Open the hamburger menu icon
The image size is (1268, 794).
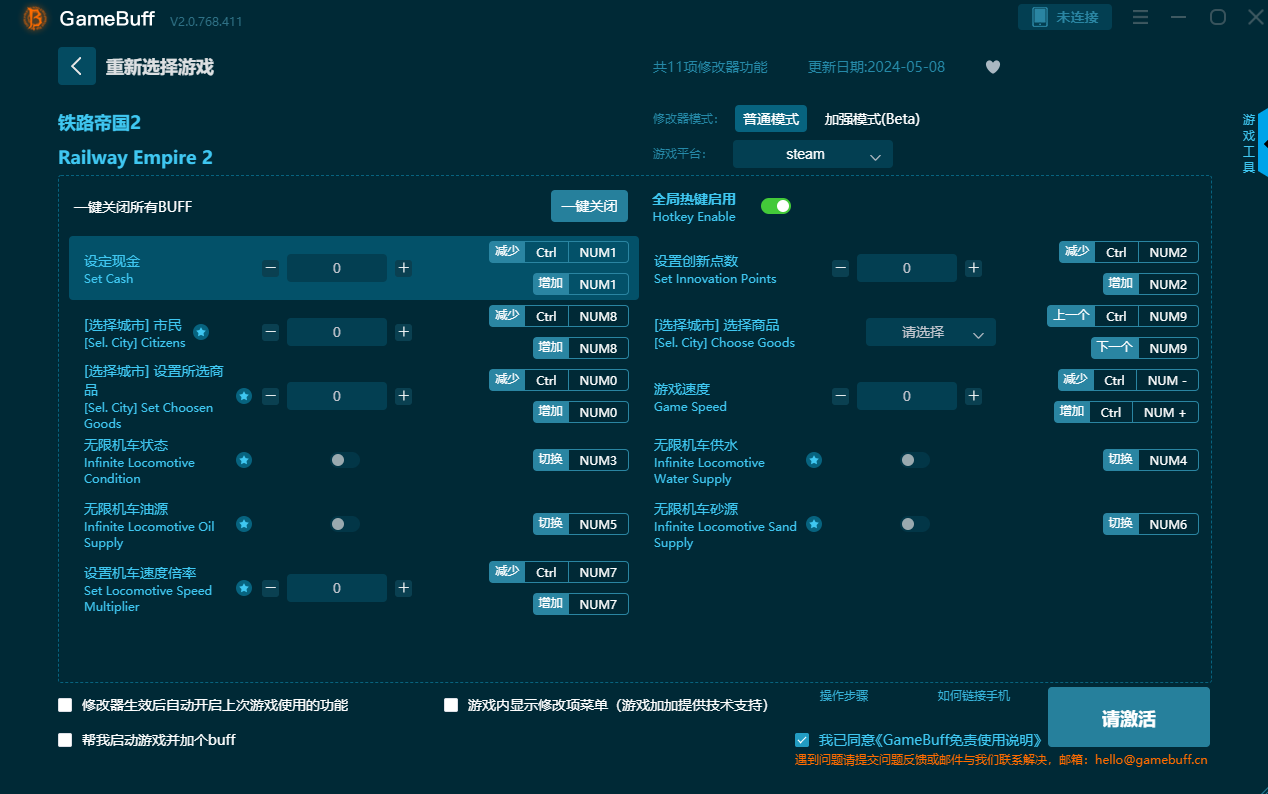click(x=1140, y=18)
